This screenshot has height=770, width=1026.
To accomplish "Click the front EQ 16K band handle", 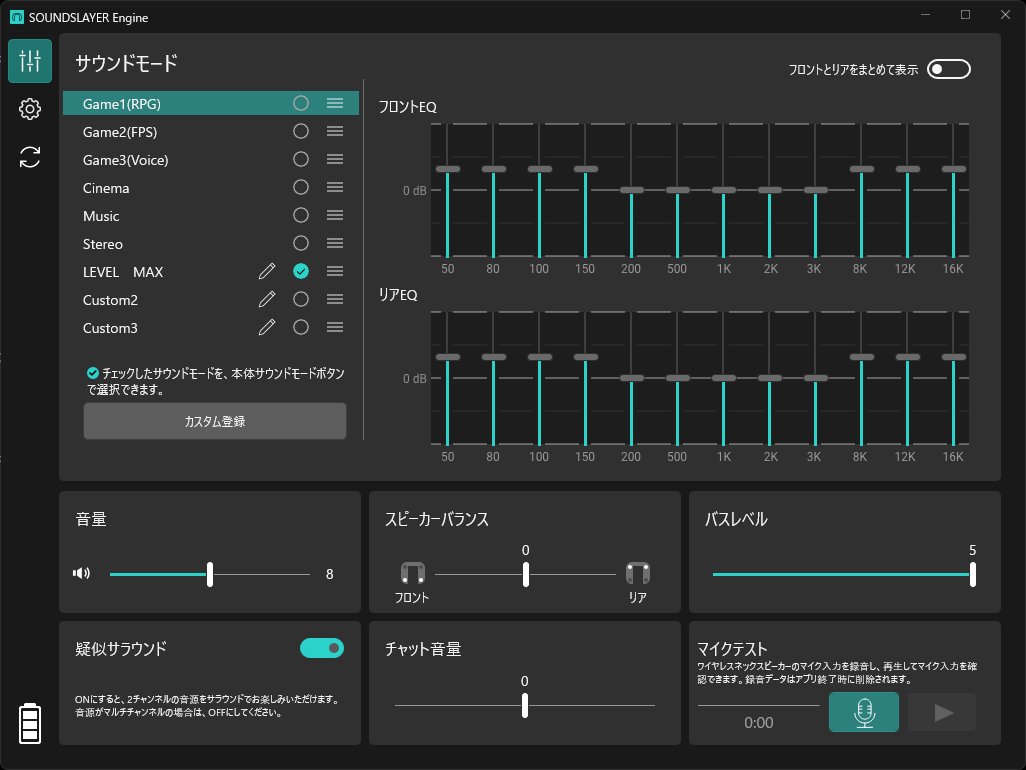I will (x=953, y=169).
